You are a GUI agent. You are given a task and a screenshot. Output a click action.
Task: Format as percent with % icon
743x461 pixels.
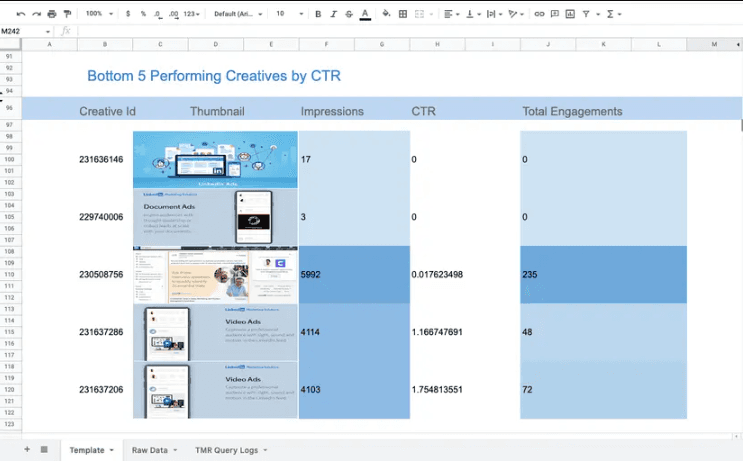tap(143, 14)
